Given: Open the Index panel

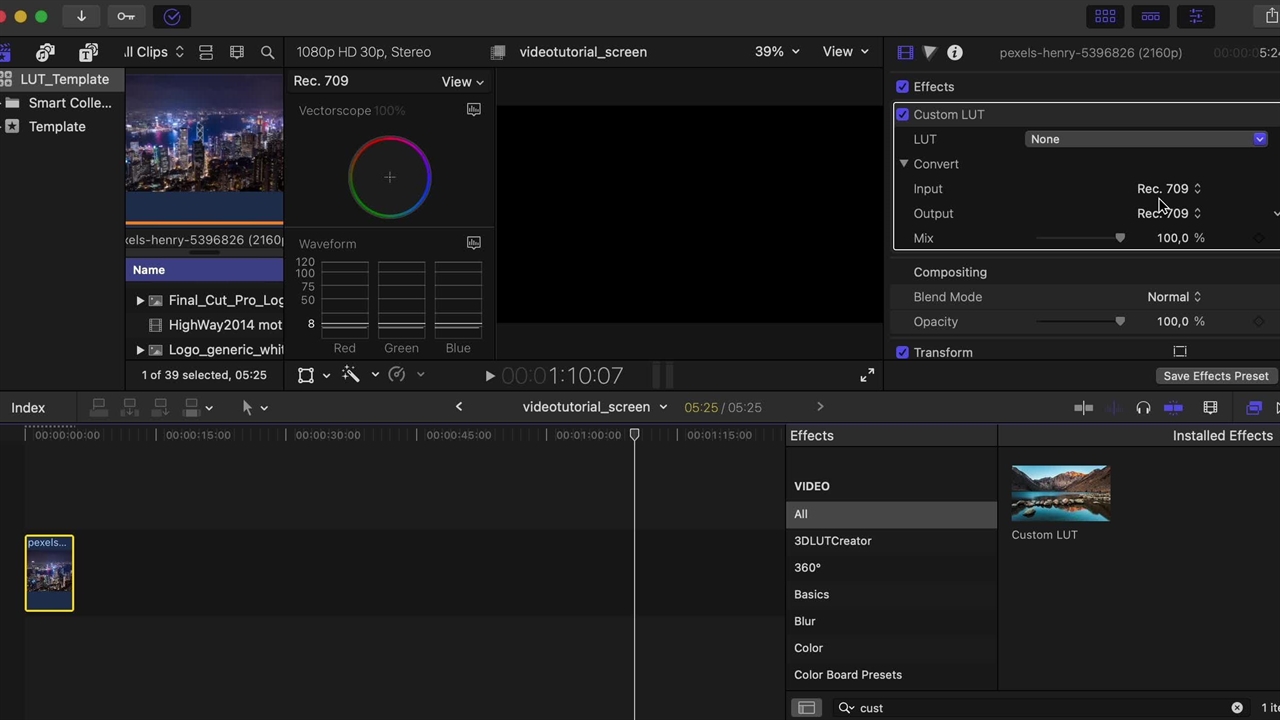Looking at the screenshot, I should 28,408.
